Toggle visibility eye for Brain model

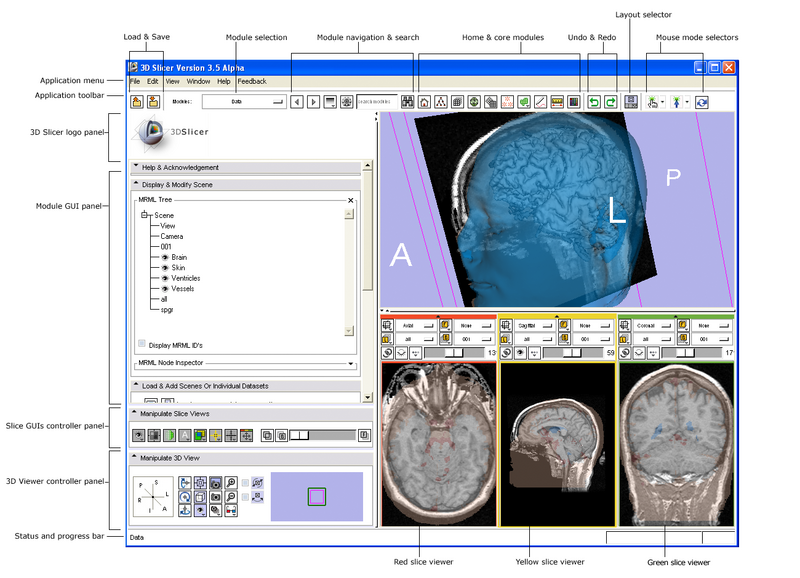164,257
